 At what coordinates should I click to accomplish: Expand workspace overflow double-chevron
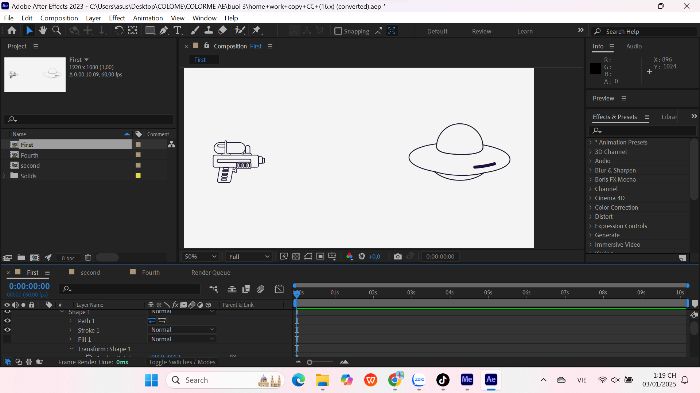580,30
